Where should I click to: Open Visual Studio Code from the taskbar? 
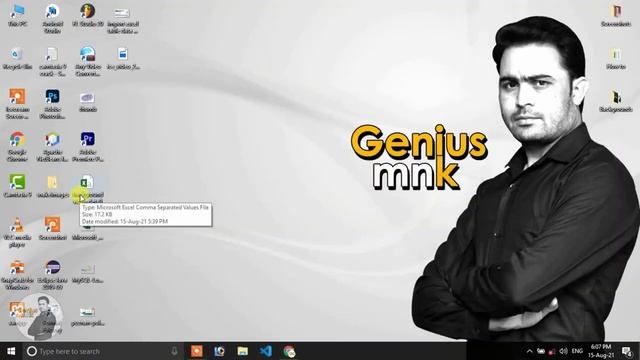(266, 351)
